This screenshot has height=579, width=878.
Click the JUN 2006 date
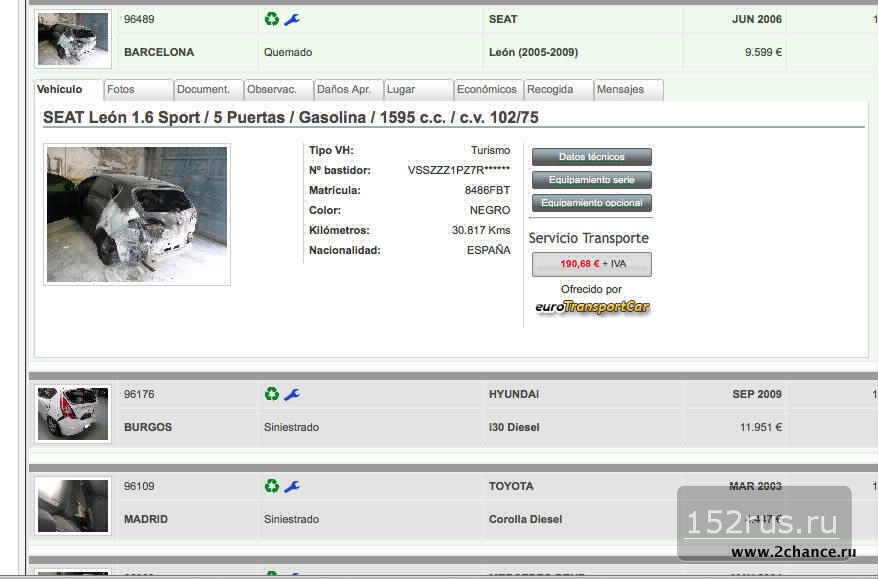[x=757, y=19]
